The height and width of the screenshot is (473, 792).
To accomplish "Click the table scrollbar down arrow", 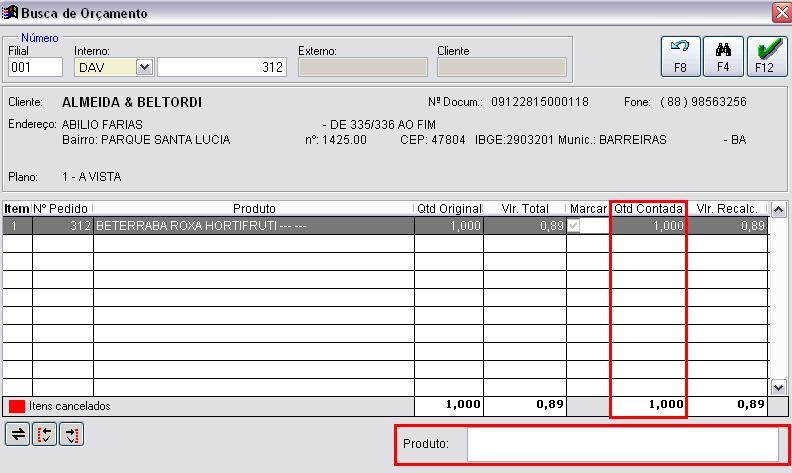I will click(778, 387).
